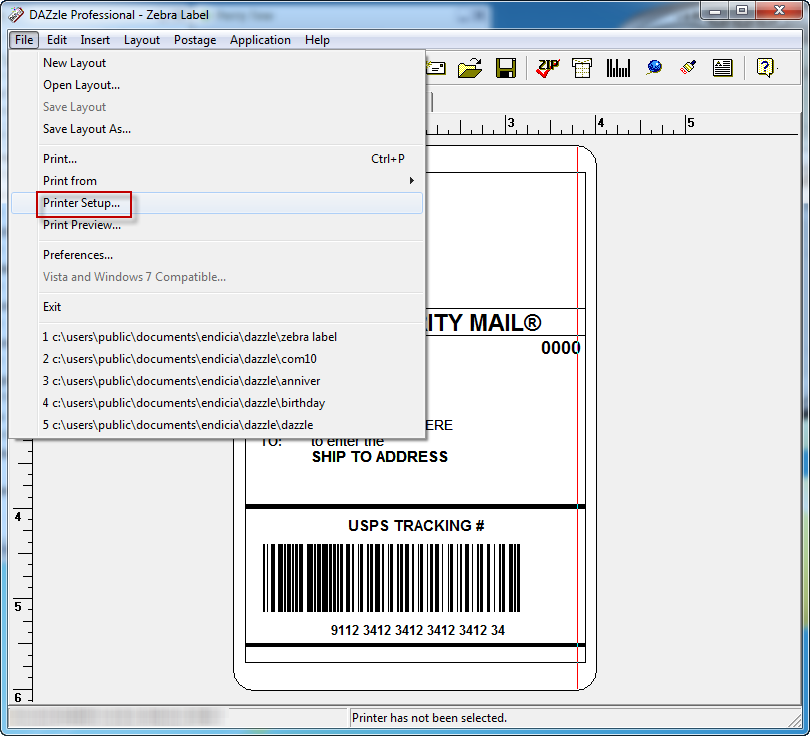Choose Open Layout... menu entry

tap(217, 85)
